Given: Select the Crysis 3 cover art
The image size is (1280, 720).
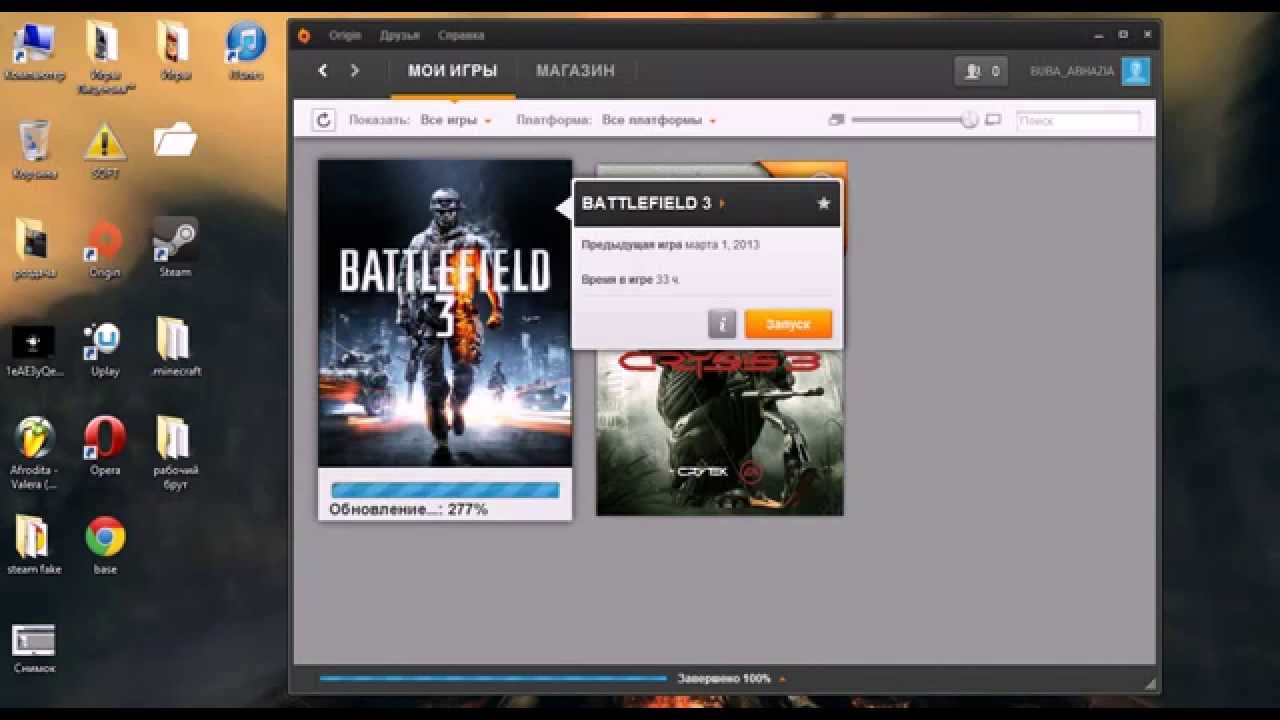Looking at the screenshot, I should coord(720,431).
